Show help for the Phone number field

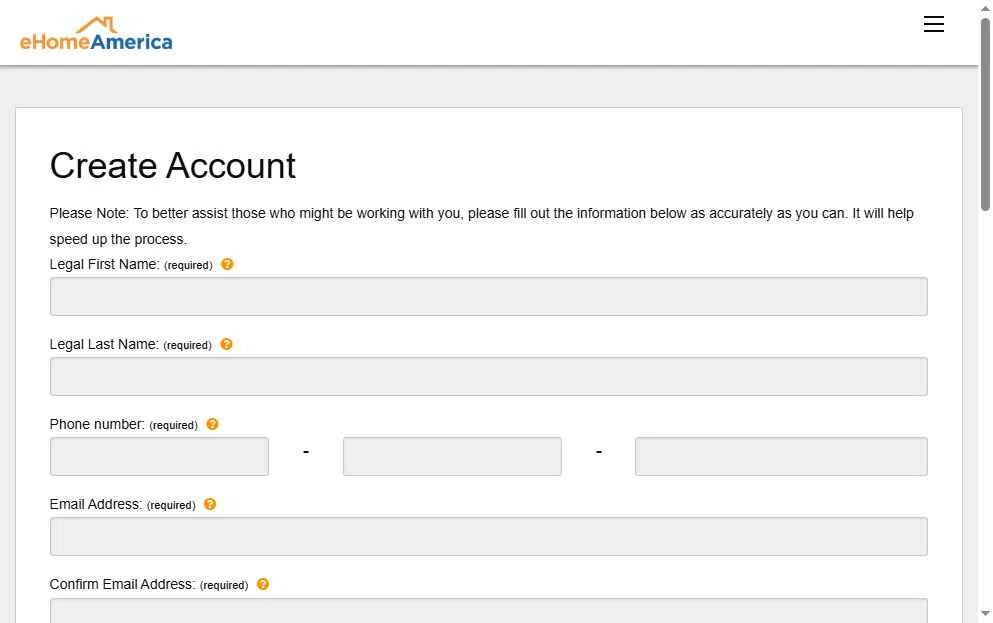pos(212,424)
